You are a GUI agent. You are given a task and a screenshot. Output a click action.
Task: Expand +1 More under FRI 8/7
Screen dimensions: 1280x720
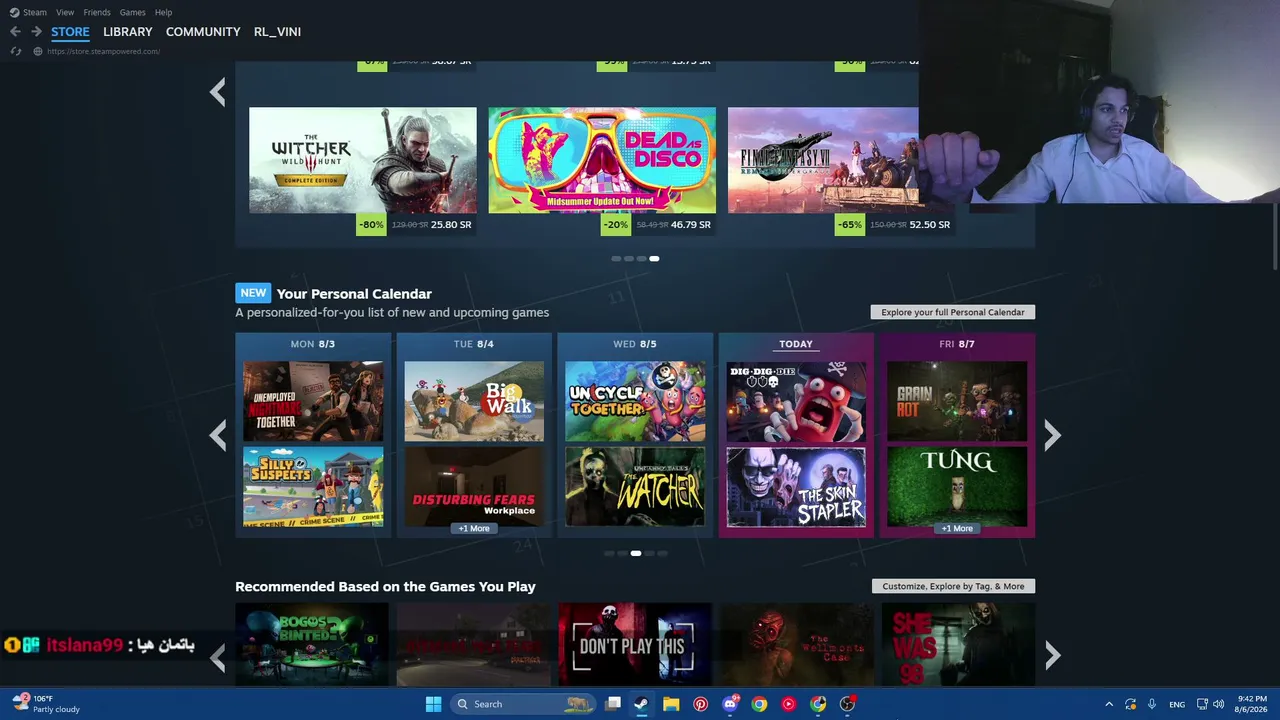pyautogui.click(x=957, y=528)
